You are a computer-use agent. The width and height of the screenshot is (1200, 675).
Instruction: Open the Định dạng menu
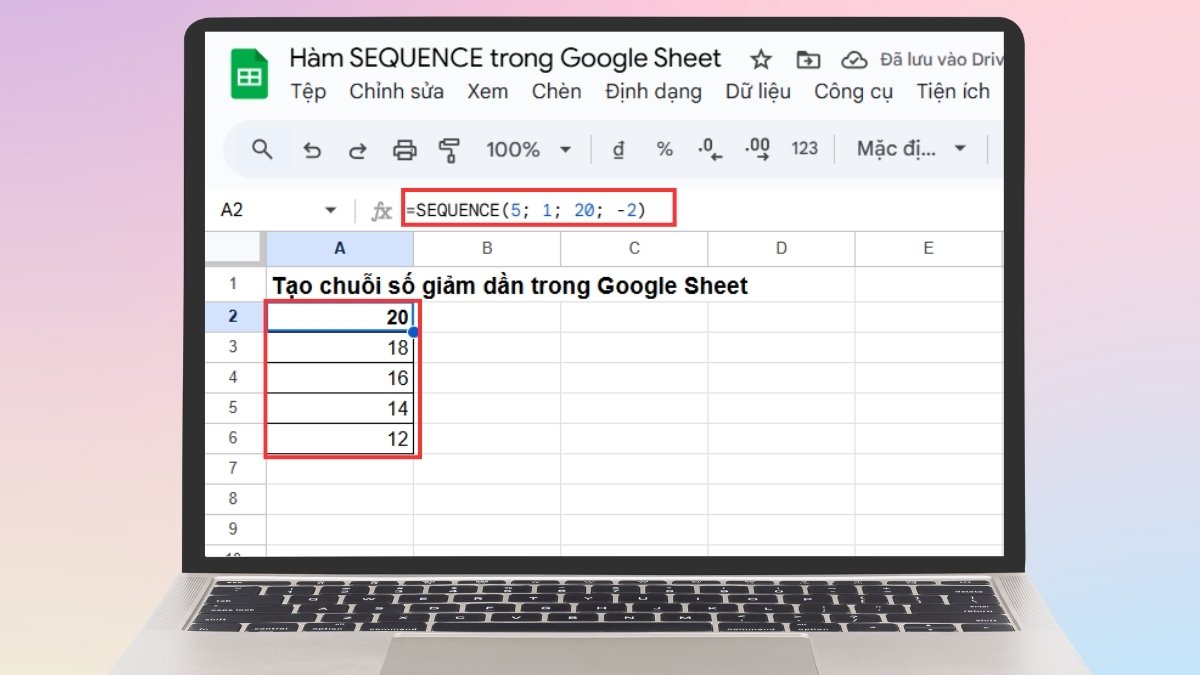[x=653, y=91]
